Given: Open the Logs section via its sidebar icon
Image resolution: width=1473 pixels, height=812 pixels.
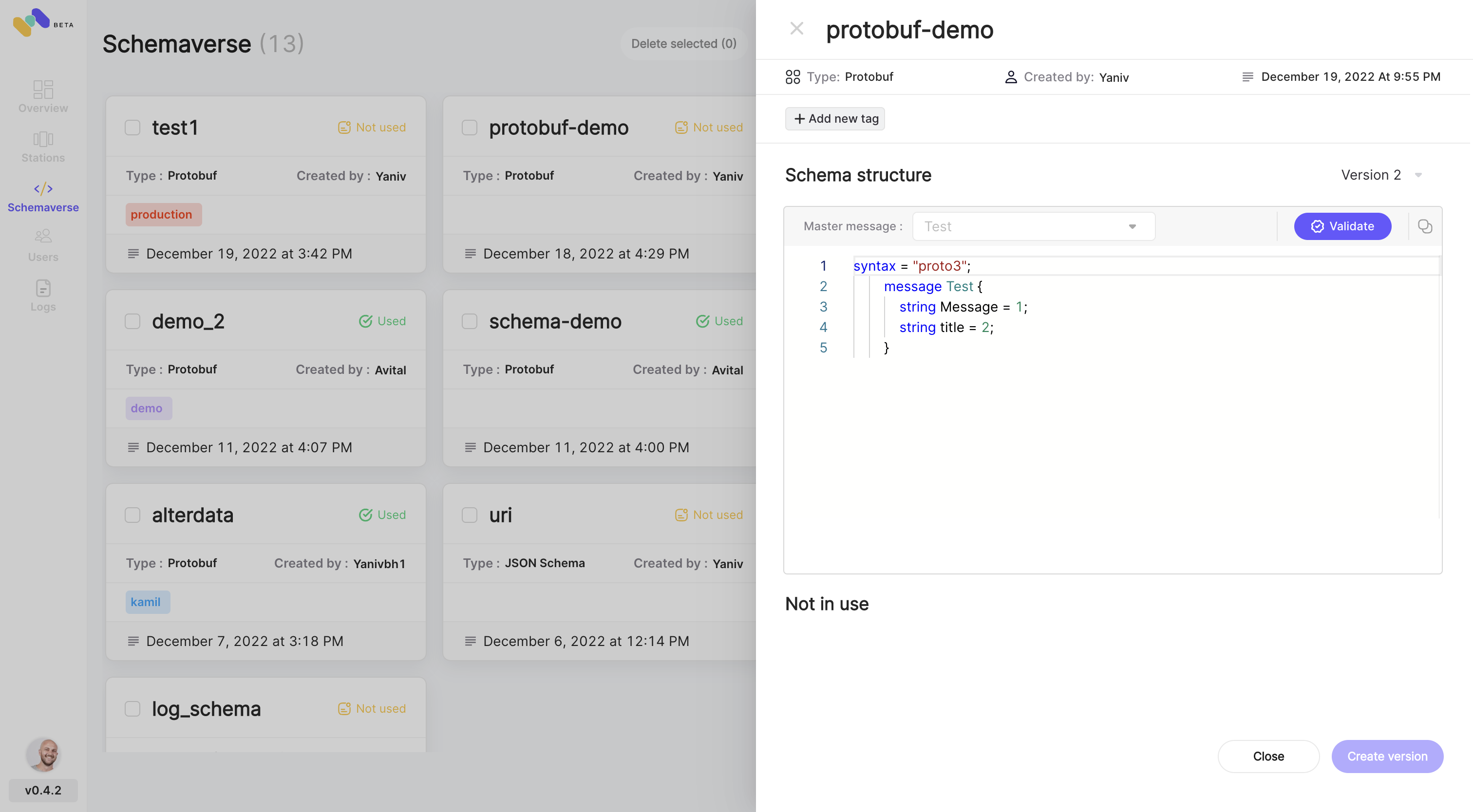Looking at the screenshot, I should [43, 289].
